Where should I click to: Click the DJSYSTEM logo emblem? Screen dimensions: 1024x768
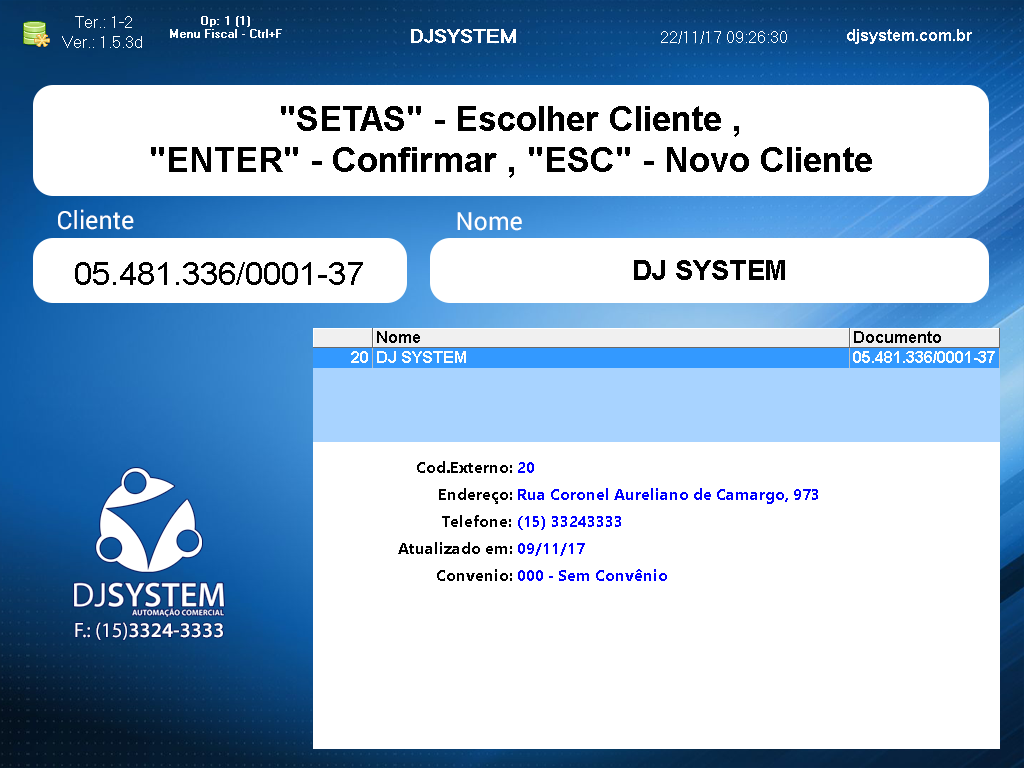click(149, 520)
